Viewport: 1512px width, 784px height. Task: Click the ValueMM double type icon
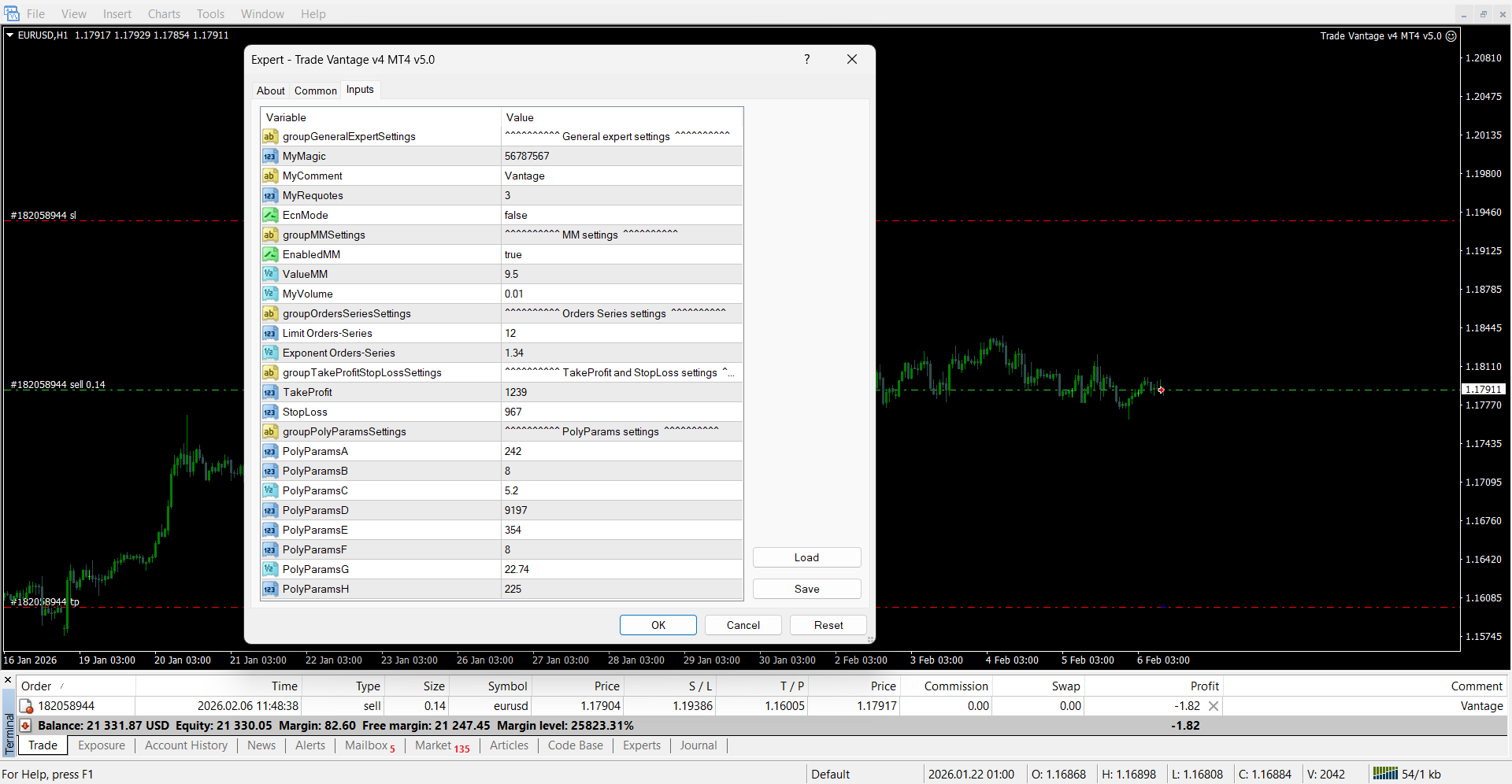[269, 274]
